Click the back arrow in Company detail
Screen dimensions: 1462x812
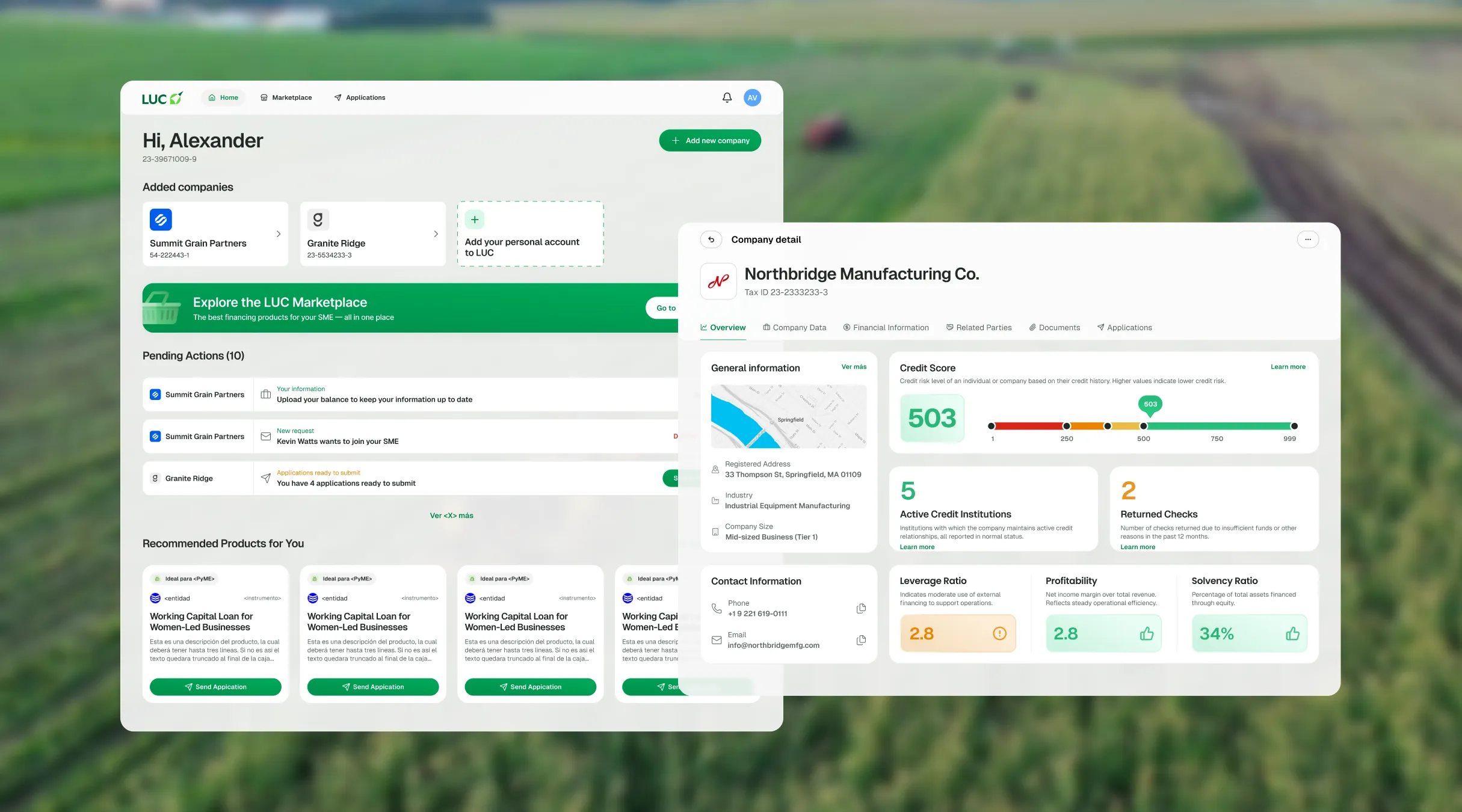[x=711, y=239]
